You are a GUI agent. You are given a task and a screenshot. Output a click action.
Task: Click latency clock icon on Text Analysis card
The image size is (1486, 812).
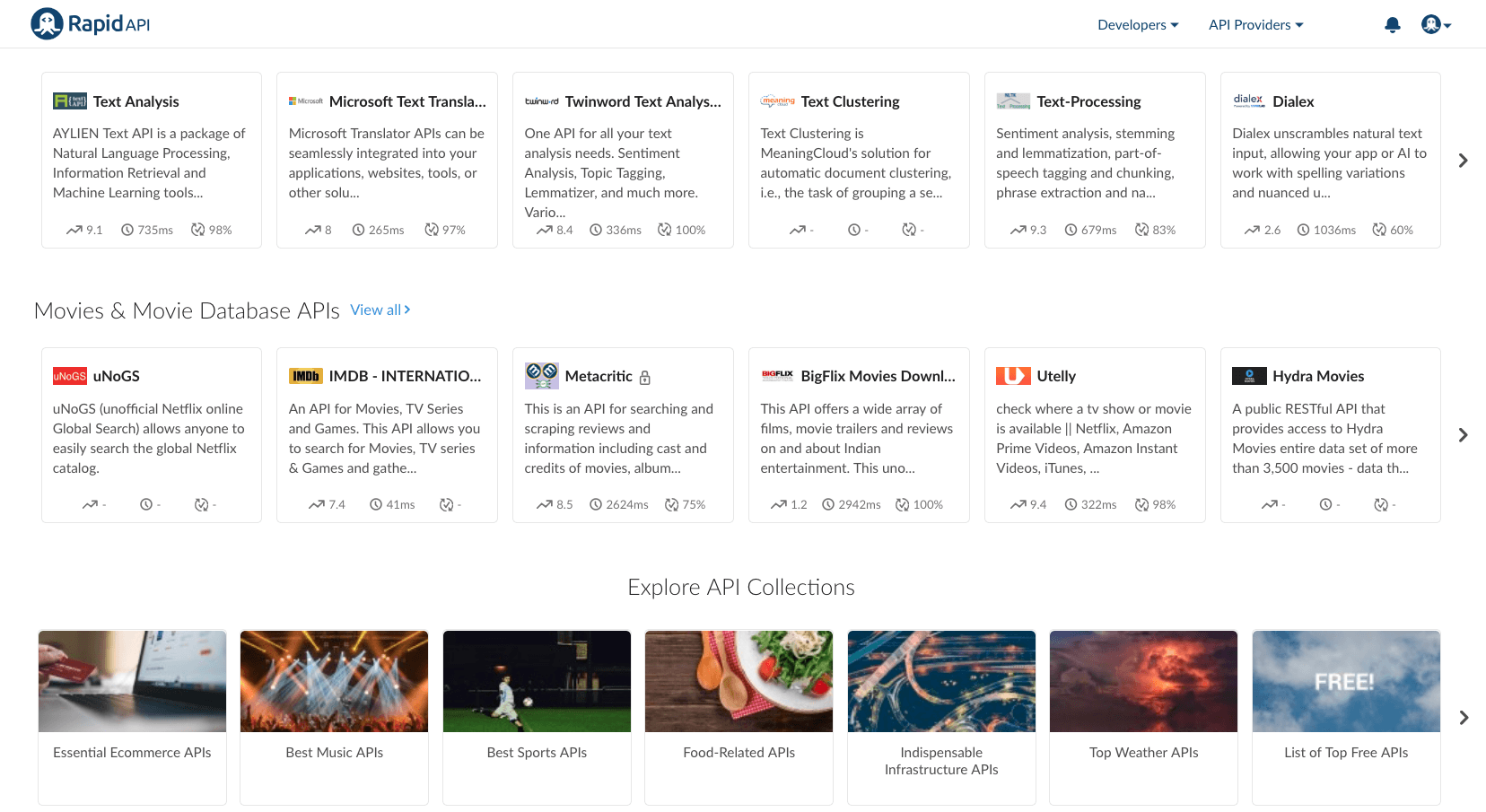coord(127,230)
